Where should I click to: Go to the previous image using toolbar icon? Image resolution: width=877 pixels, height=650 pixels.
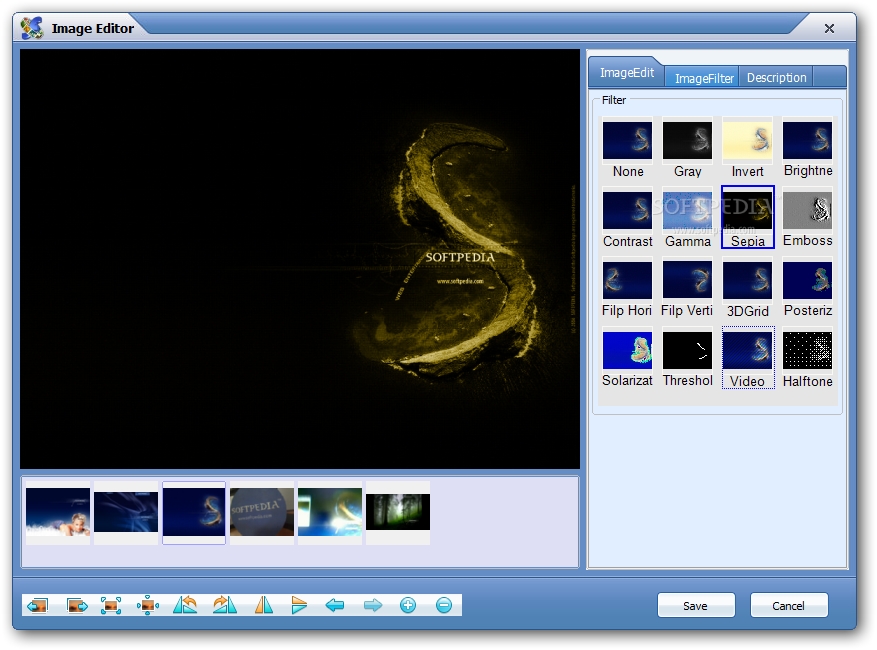(x=37, y=605)
